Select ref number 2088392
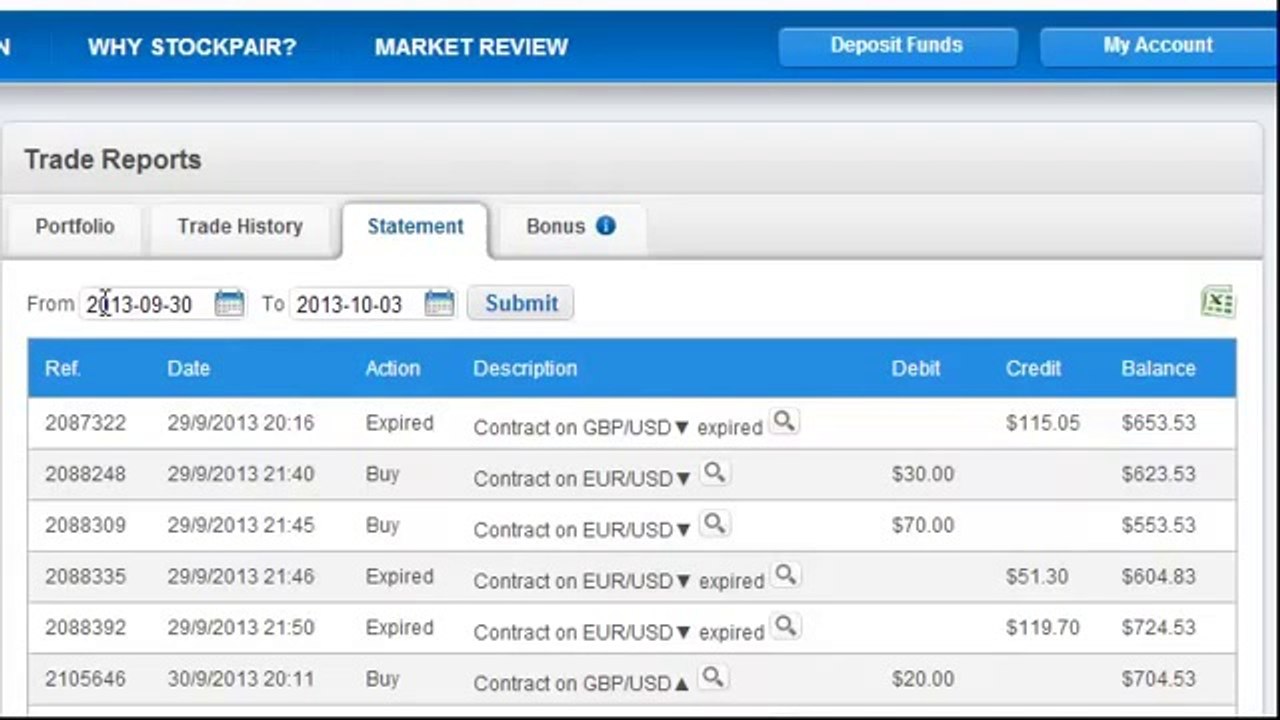The image size is (1280, 720). [85, 628]
